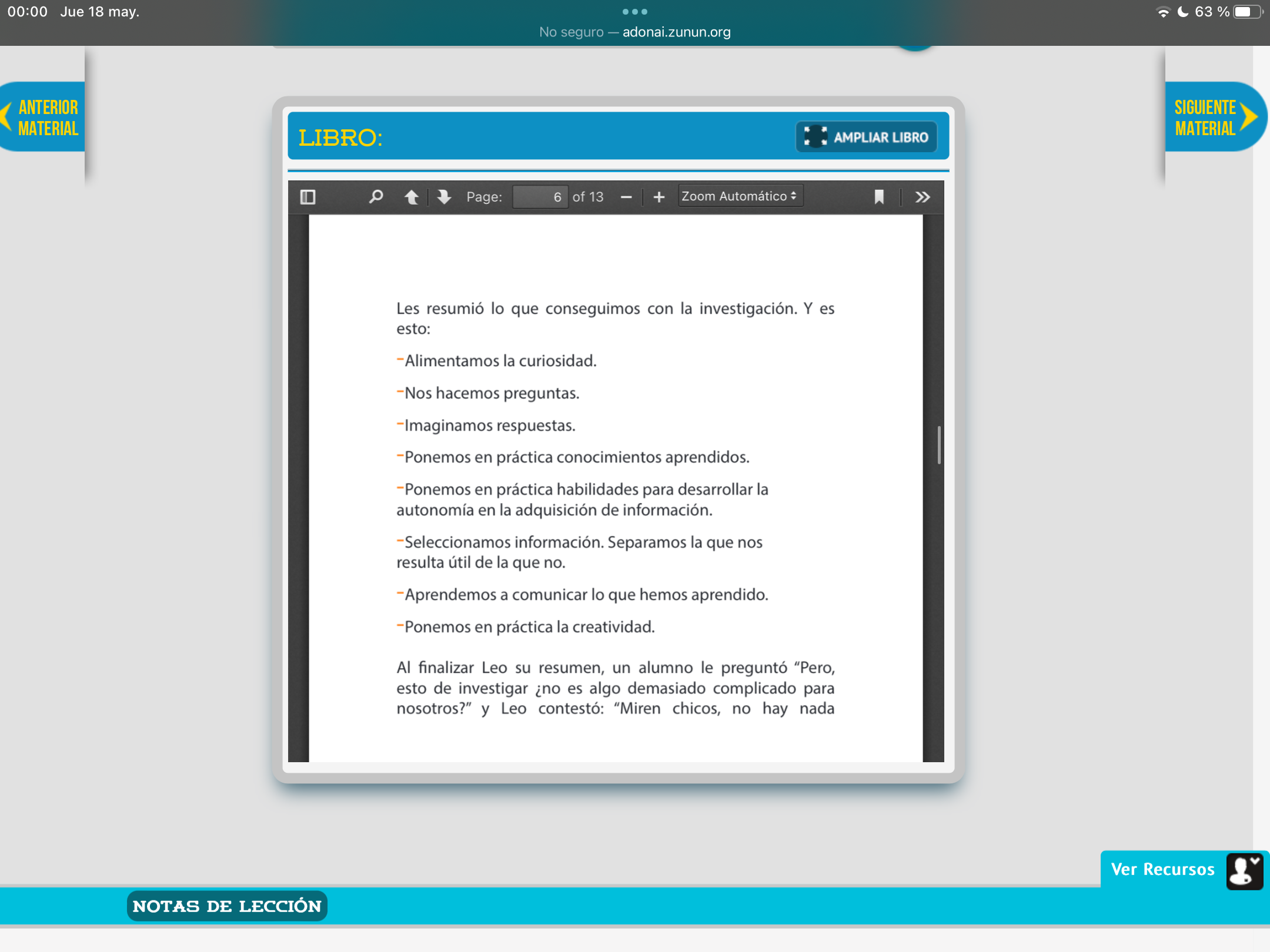Click the AMPLIAR LIBRO button
Viewport: 1270px width, 952px height.
pyautogui.click(x=867, y=137)
